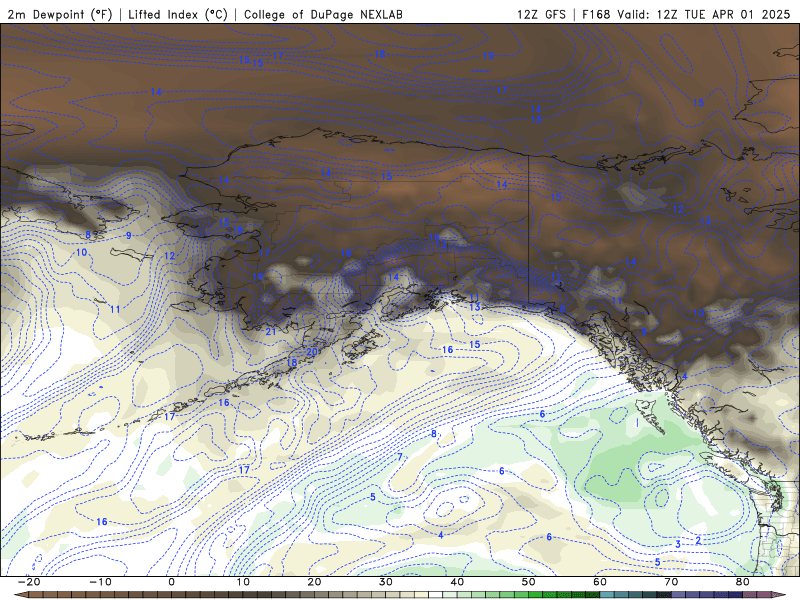Image resolution: width=800 pixels, height=600 pixels.
Task: Click the contour label "7" over the ocean
Action: [400, 457]
